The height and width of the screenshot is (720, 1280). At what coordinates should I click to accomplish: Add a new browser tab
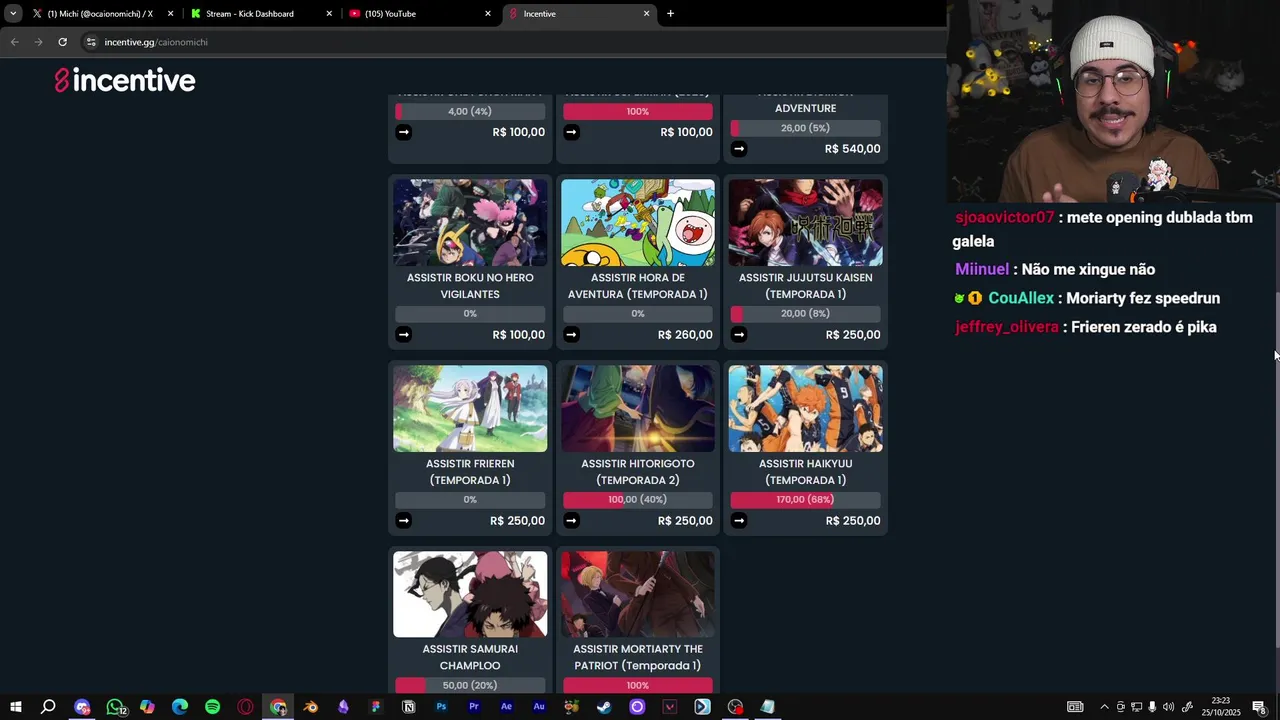670,14
